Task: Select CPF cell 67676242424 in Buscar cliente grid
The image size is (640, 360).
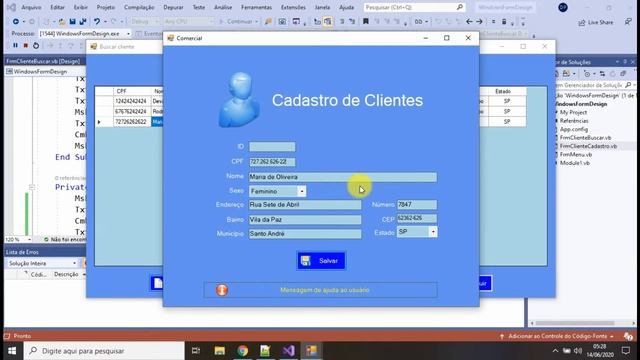Action: [x=132, y=111]
